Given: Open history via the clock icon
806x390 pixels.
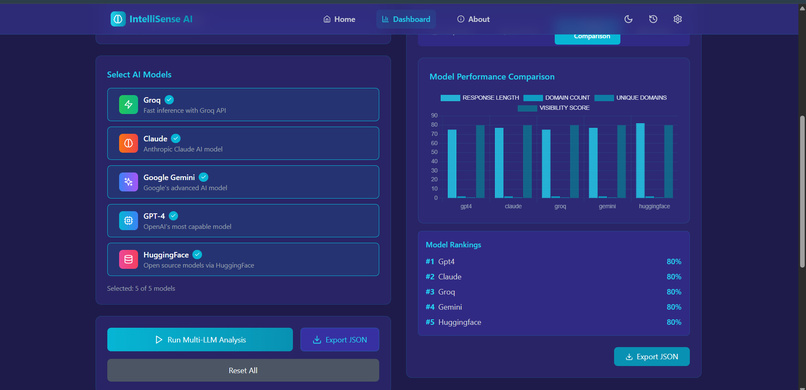Looking at the screenshot, I should tap(653, 19).
